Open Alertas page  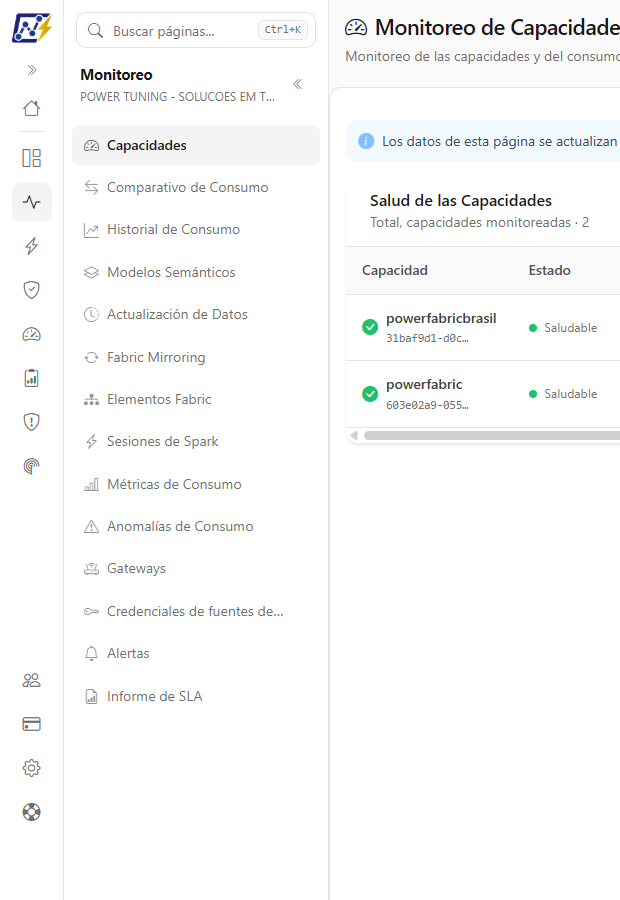[x=196, y=653]
